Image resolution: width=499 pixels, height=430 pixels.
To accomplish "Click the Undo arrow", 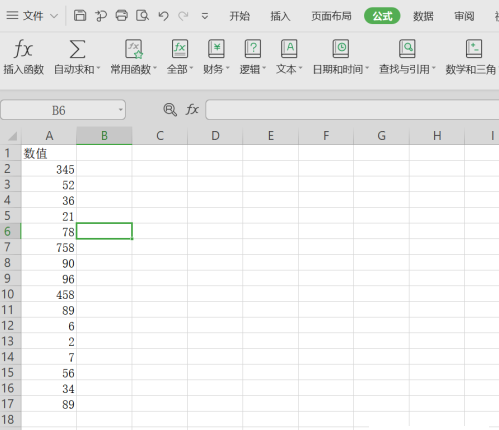I will 163,16.
